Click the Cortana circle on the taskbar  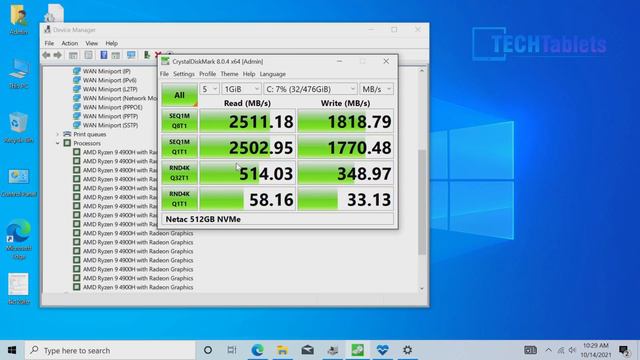click(208, 350)
